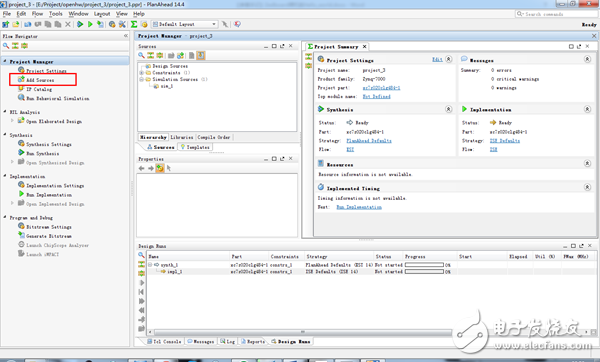Image resolution: width=600 pixels, height=362 pixels.
Task: Switch to the Reports tab at the bottom
Action: pyautogui.click(x=253, y=341)
